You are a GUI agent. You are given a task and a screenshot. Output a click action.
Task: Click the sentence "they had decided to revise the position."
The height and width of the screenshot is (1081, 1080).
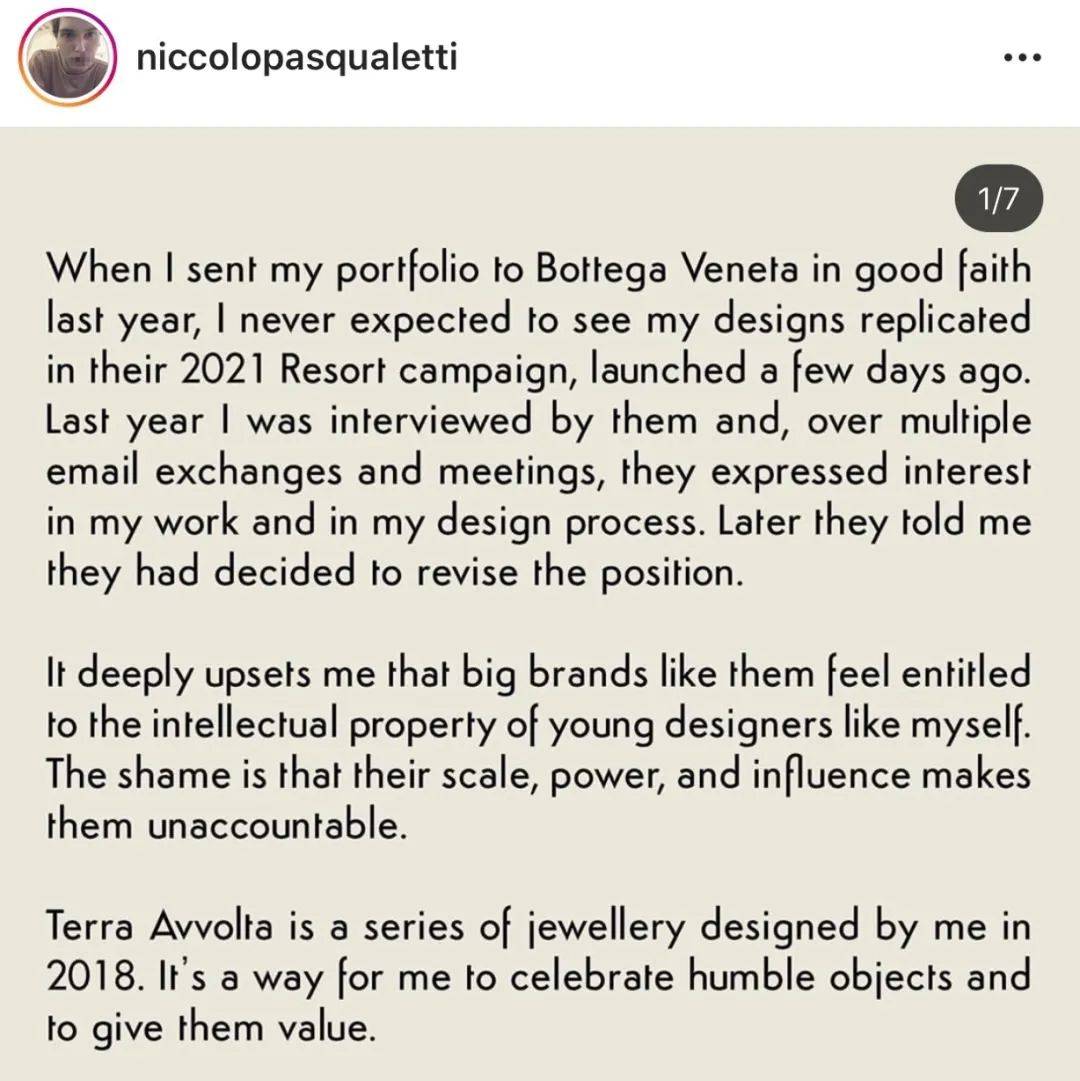pyautogui.click(x=395, y=574)
